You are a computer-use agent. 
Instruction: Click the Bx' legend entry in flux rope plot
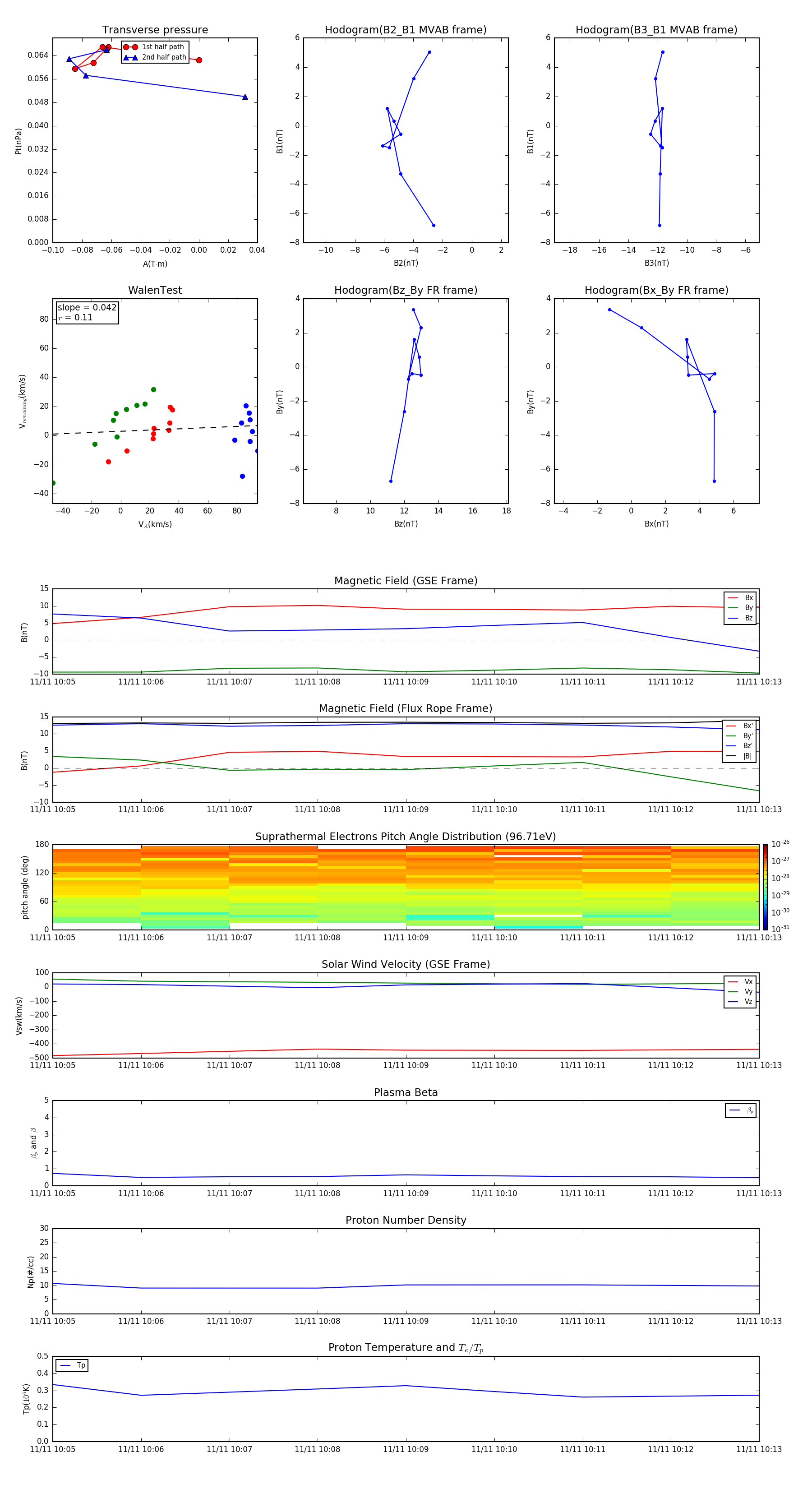click(x=739, y=726)
